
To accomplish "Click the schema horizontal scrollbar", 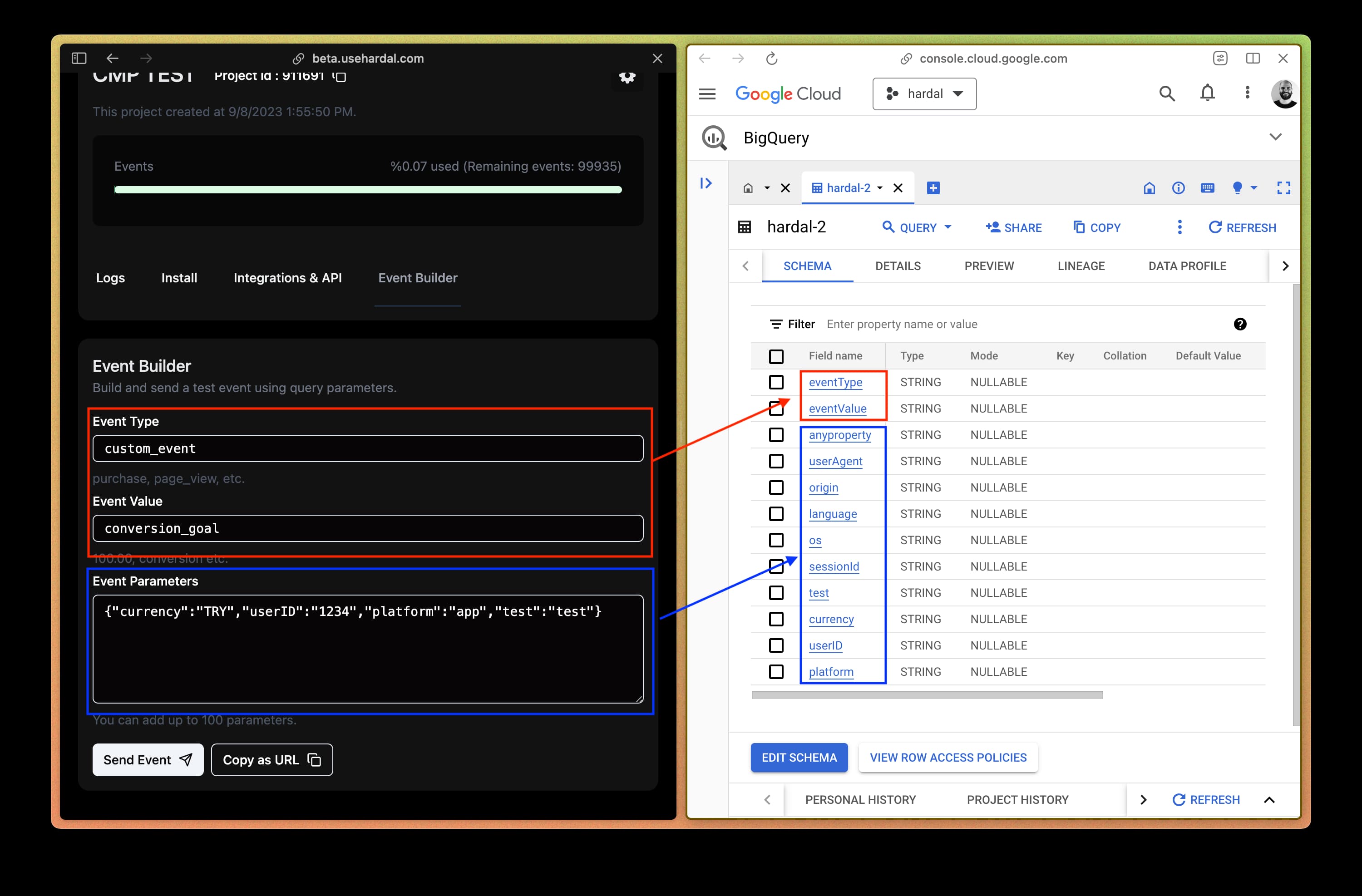I will click(927, 694).
